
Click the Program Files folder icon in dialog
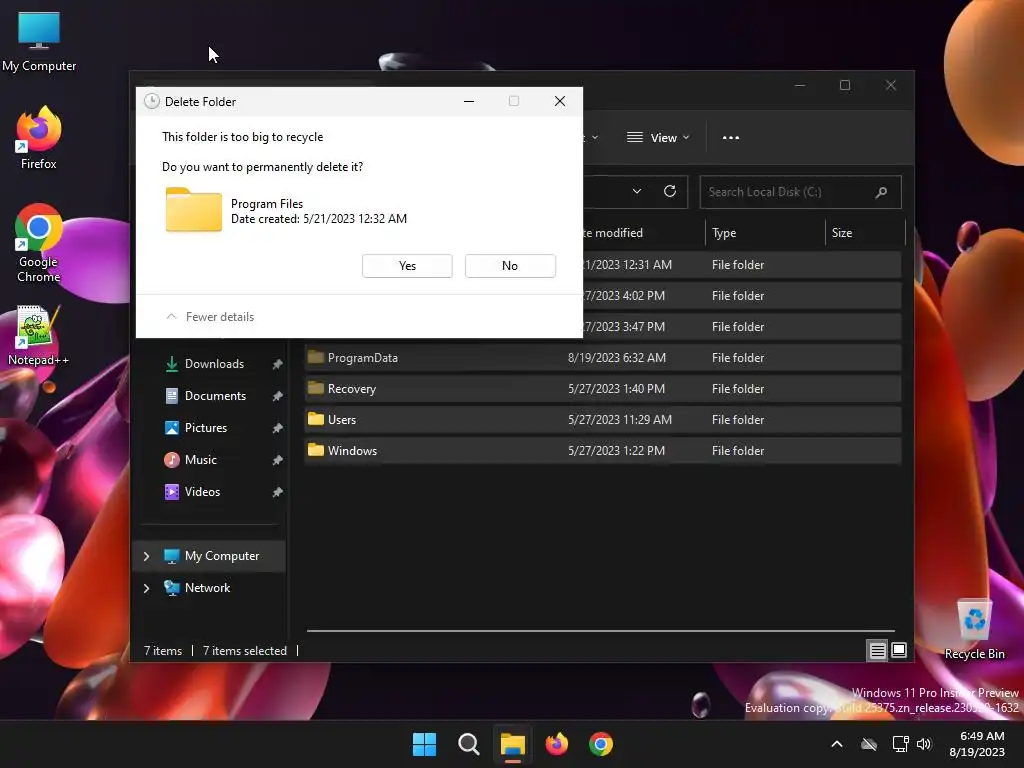point(193,210)
